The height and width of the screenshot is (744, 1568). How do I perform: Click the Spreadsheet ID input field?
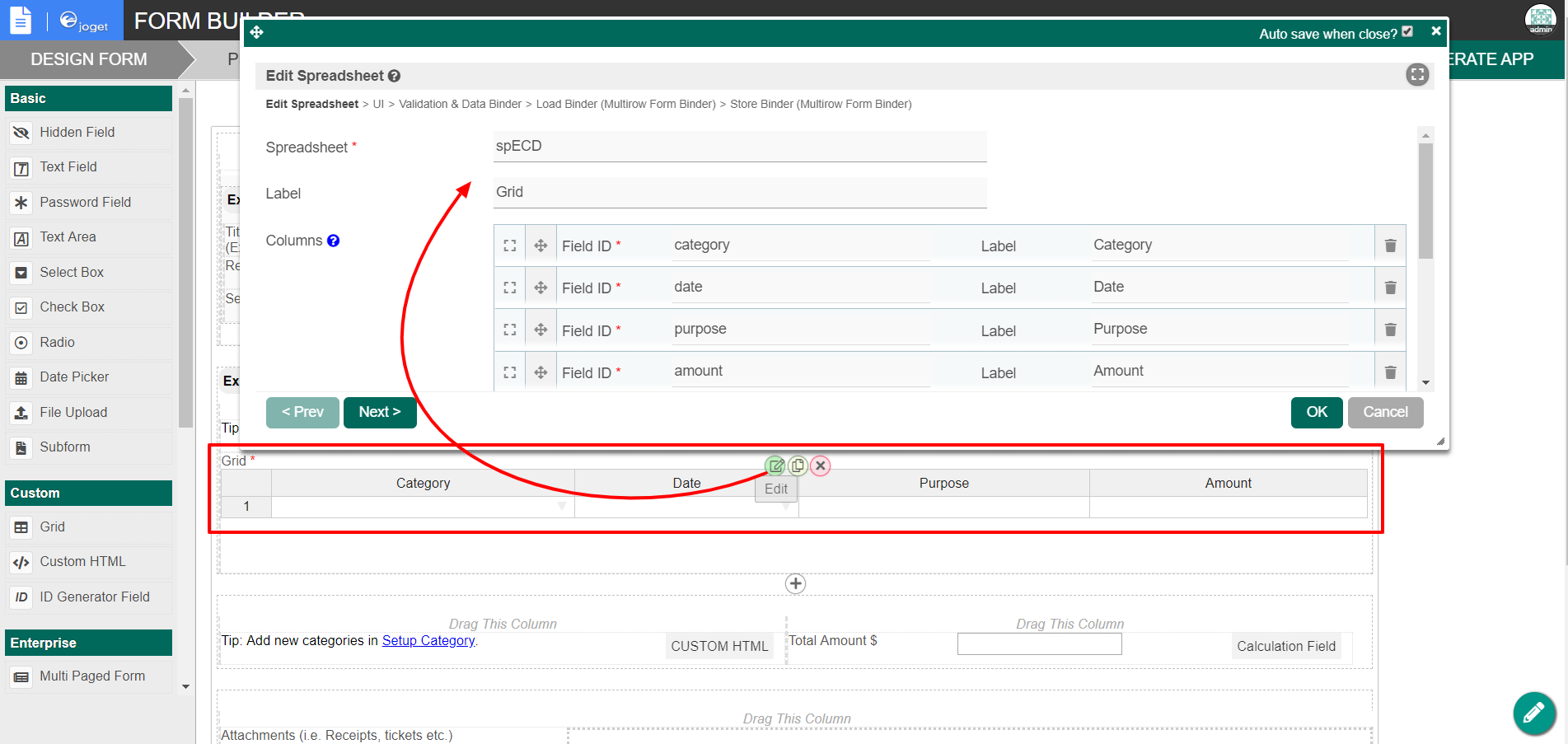[739, 147]
